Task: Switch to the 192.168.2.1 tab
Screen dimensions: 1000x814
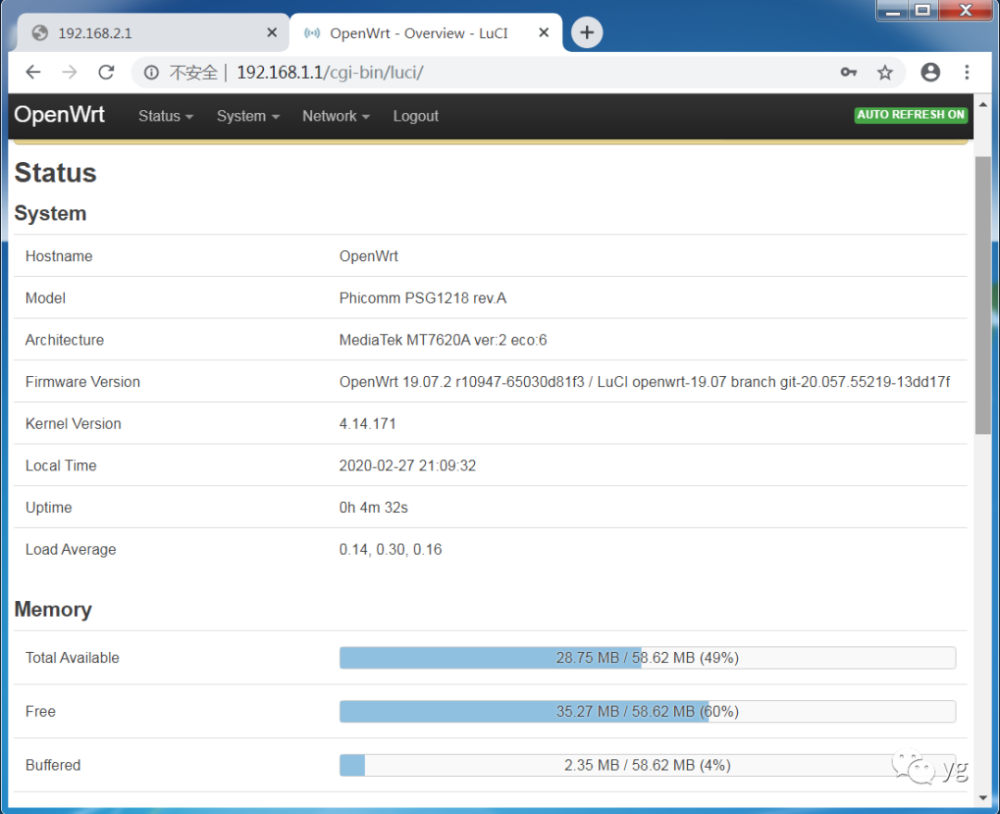Action: [x=153, y=33]
